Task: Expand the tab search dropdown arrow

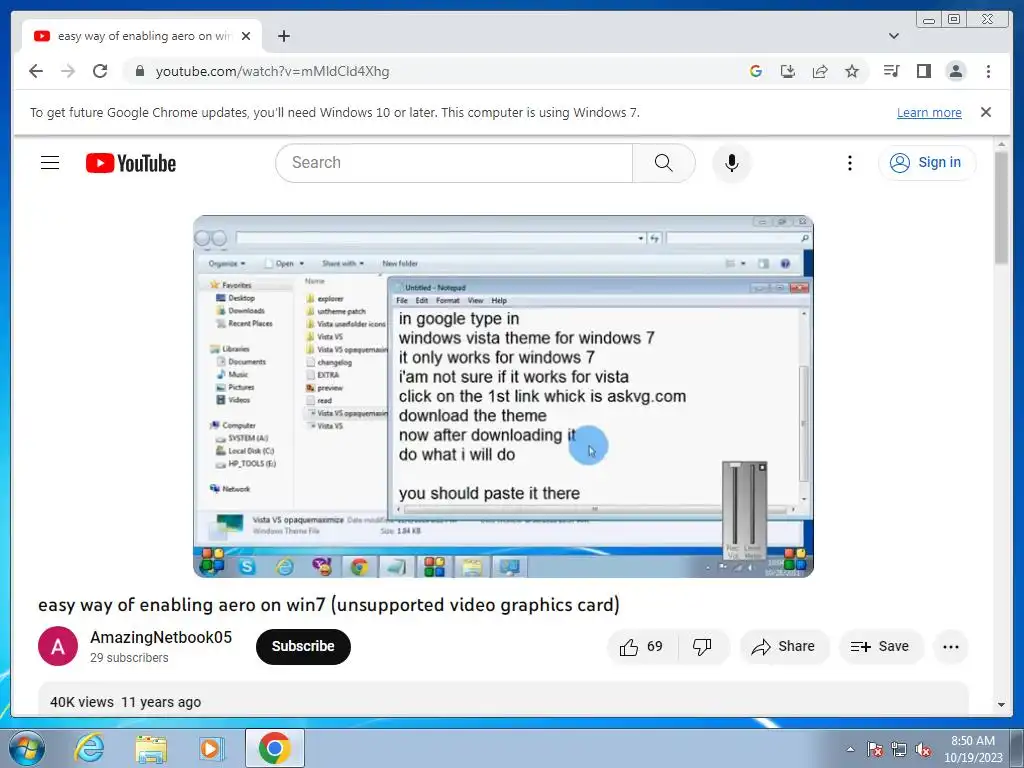Action: coord(894,36)
